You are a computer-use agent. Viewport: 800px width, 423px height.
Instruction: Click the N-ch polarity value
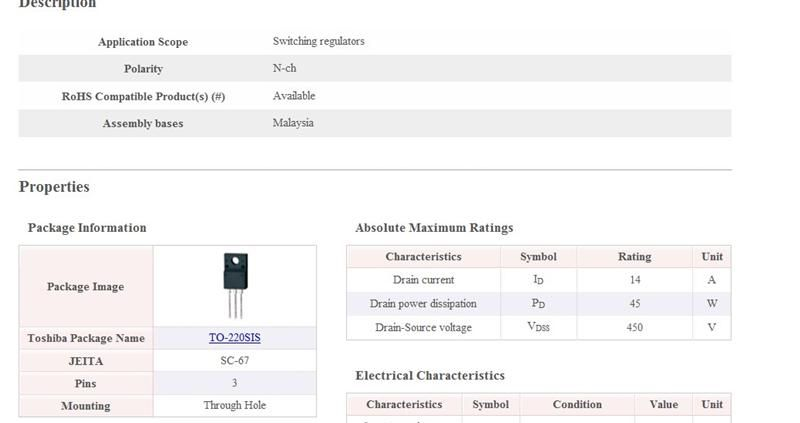coord(284,69)
